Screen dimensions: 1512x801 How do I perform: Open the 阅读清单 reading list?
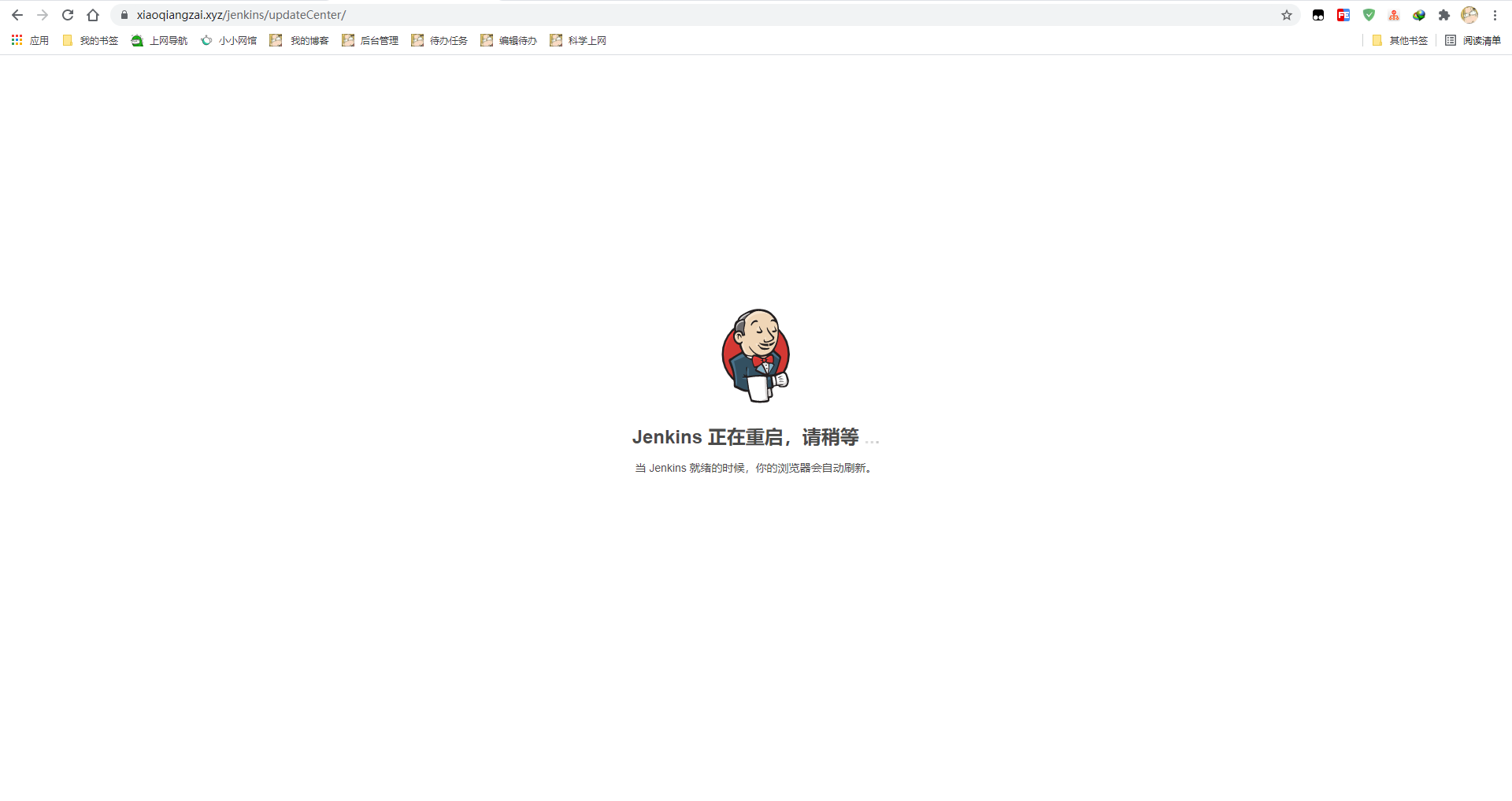click(1473, 40)
